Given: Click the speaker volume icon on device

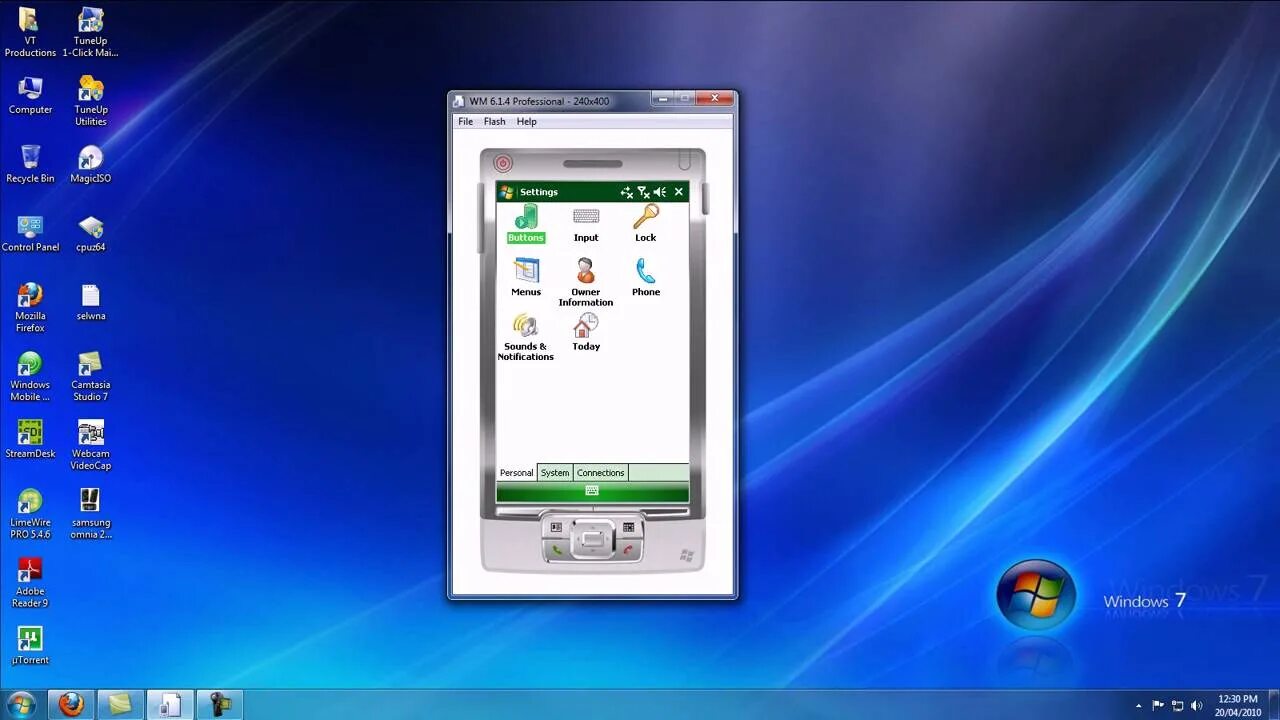Looking at the screenshot, I should [660, 192].
